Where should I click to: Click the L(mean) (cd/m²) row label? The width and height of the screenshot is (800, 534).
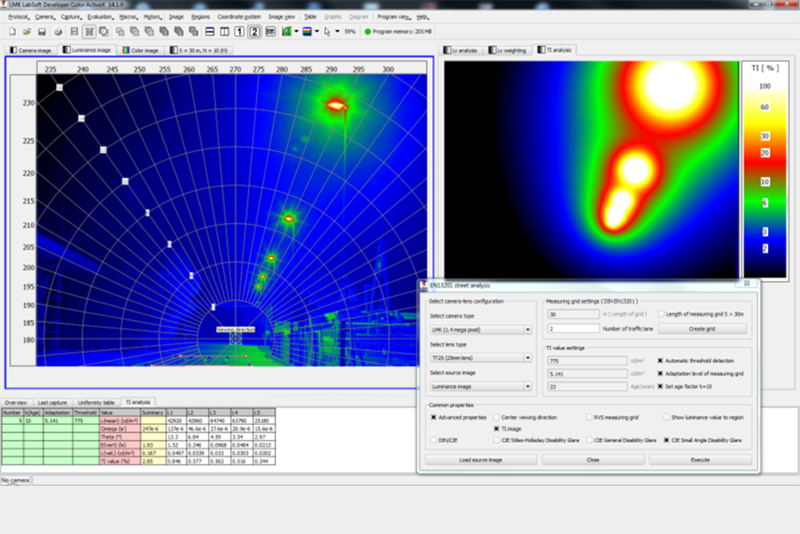click(x=120, y=421)
